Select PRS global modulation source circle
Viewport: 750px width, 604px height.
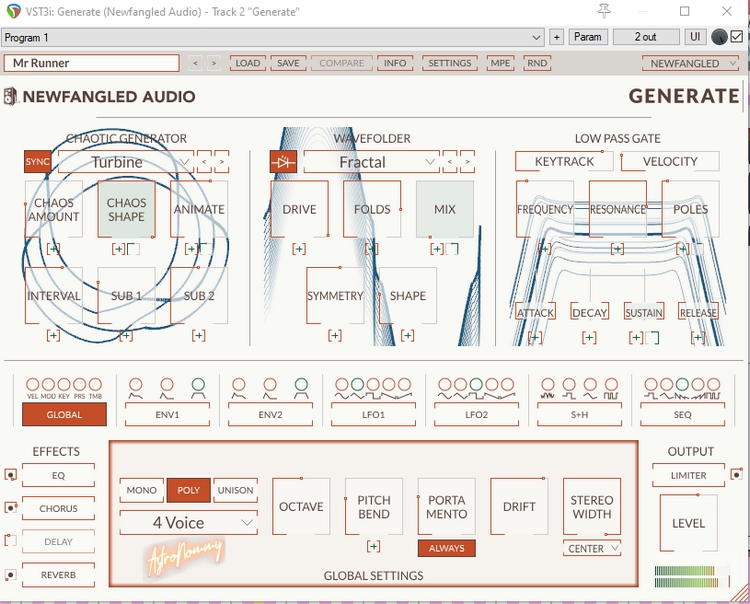pyautogui.click(x=79, y=384)
